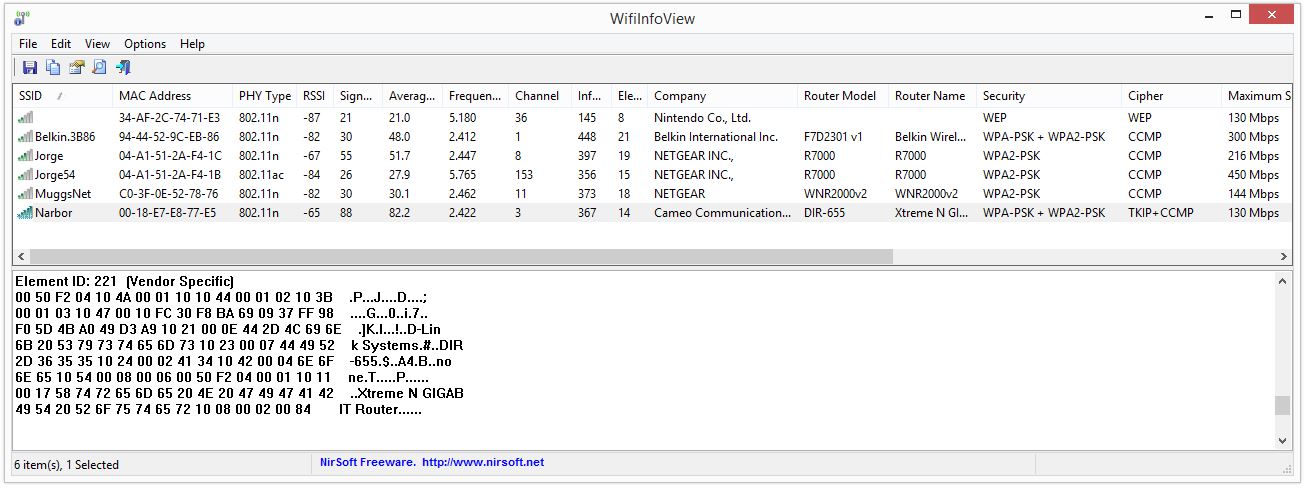Click the WNR2000v2 router model cell
This screenshot has height=488, width=1306.
tap(835, 193)
